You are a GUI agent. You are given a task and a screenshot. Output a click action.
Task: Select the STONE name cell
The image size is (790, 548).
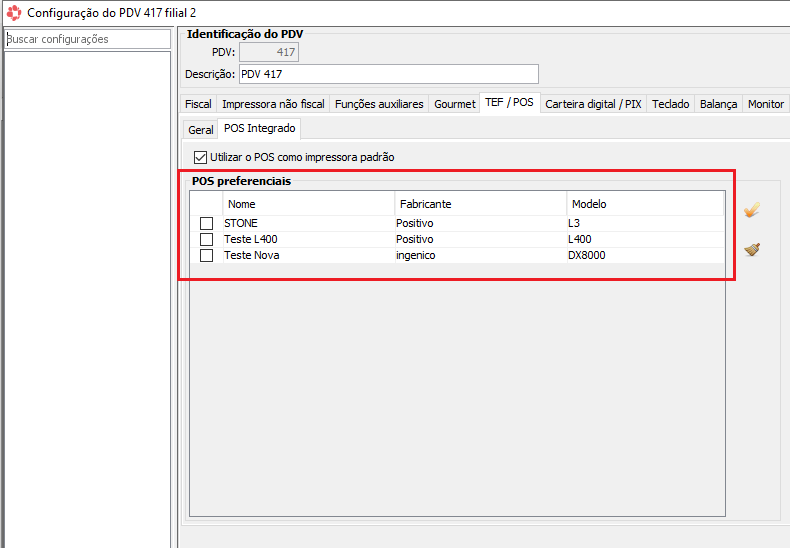[308, 223]
